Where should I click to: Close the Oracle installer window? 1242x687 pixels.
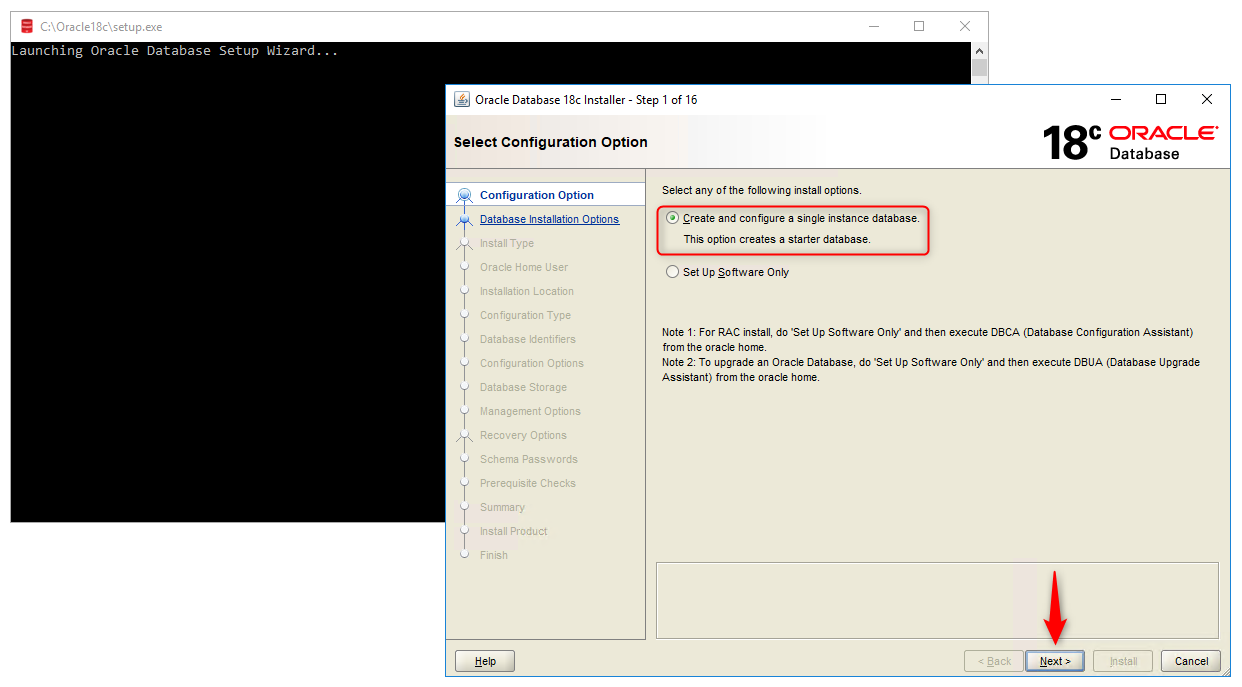pos(1207,99)
